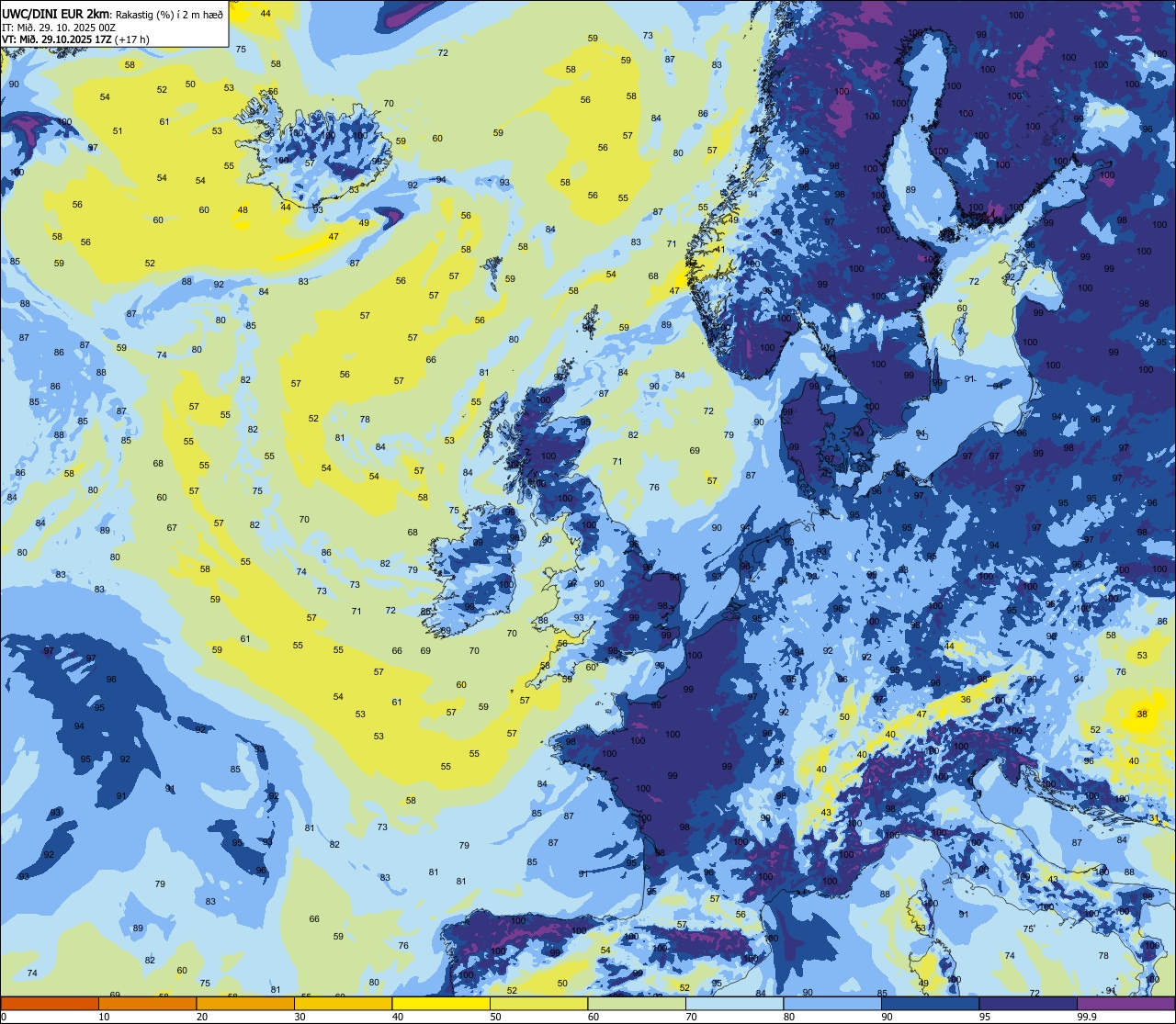This screenshot has height=1024, width=1176.
Task: Click the 'IT: Mið. 29. 10. 2025 00Z' line
Action: click(59, 27)
